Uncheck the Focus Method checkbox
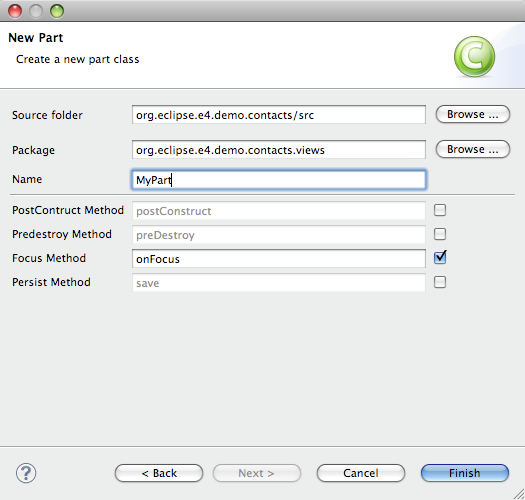The height and width of the screenshot is (500, 525). click(x=440, y=258)
